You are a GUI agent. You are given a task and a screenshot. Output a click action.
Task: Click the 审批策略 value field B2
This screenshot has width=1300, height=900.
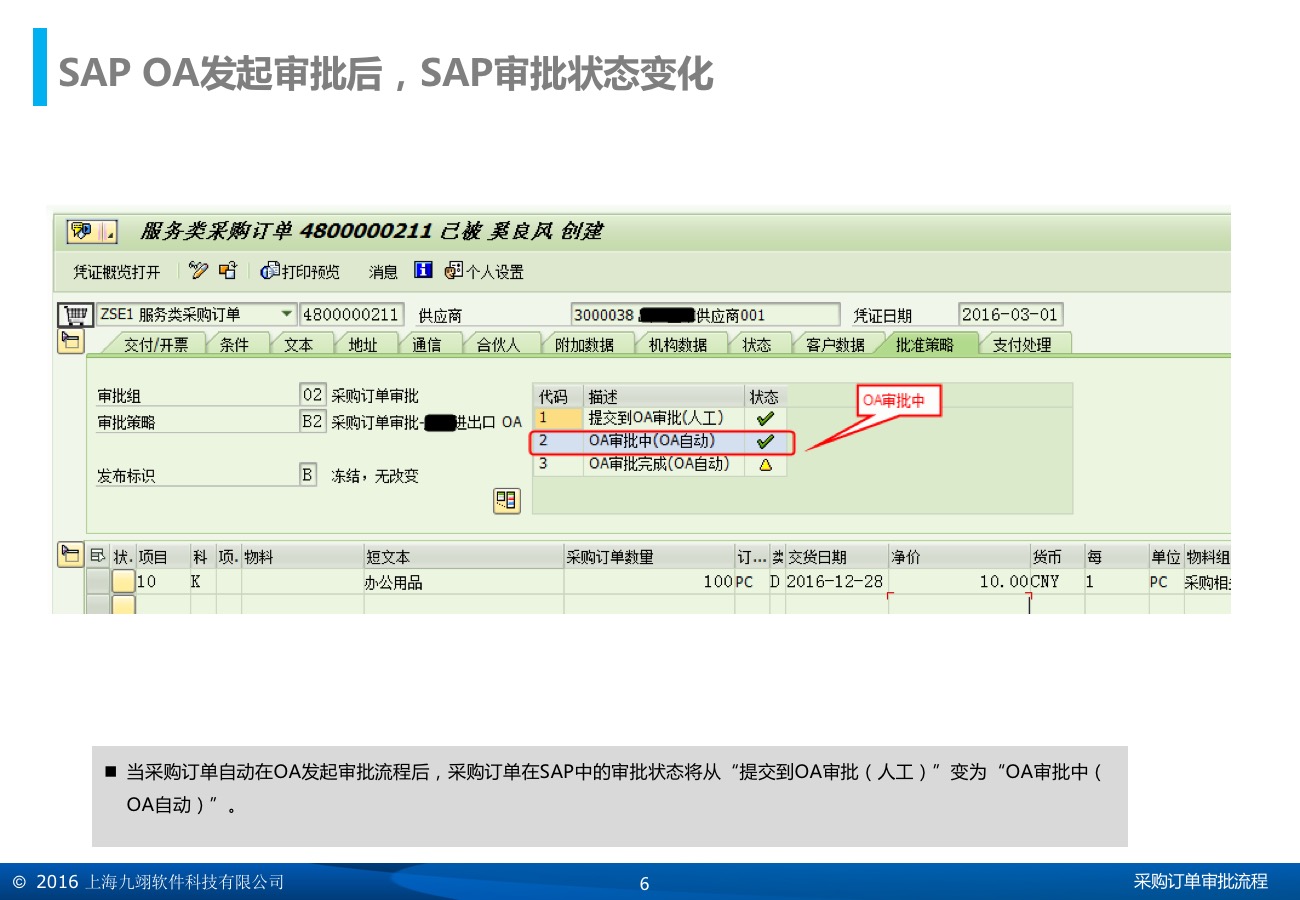tap(313, 422)
